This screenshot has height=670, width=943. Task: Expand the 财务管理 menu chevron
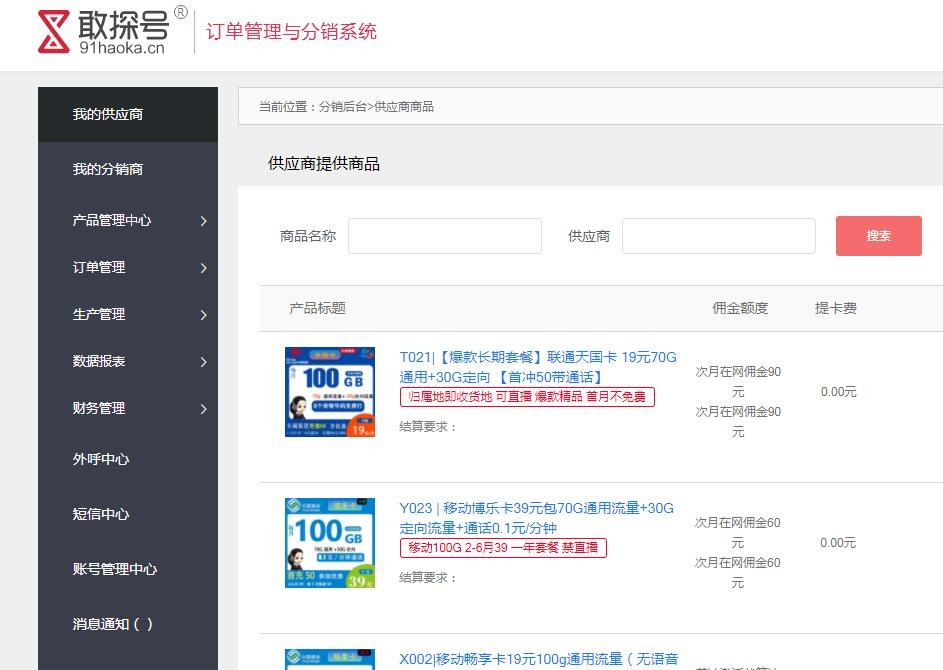(203, 409)
